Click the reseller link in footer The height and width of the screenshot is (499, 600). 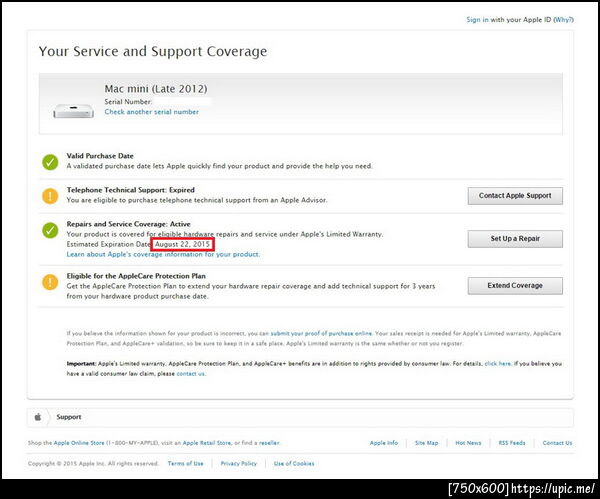click(x=269, y=443)
